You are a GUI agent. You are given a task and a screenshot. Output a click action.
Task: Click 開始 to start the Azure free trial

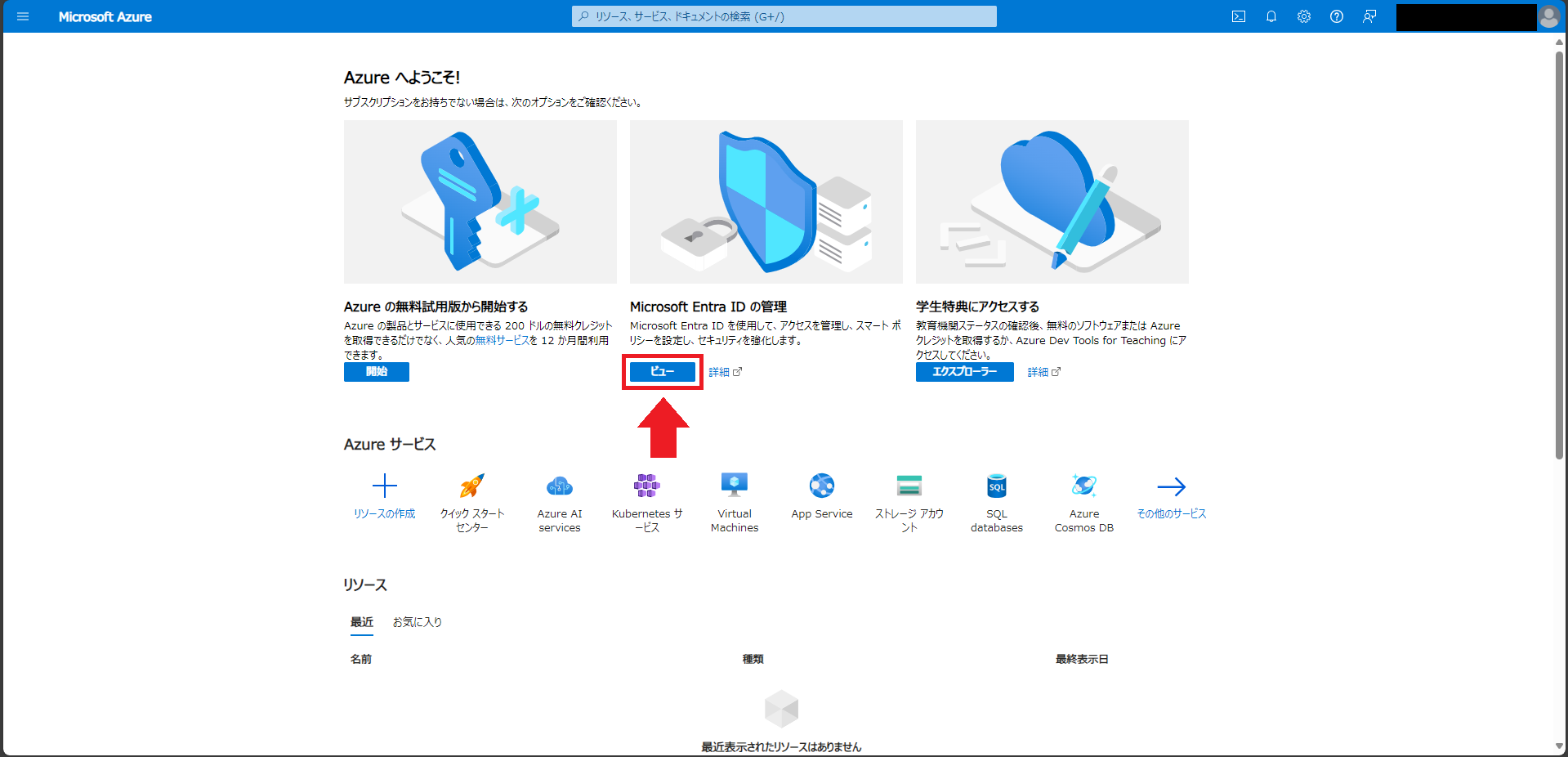point(376,372)
